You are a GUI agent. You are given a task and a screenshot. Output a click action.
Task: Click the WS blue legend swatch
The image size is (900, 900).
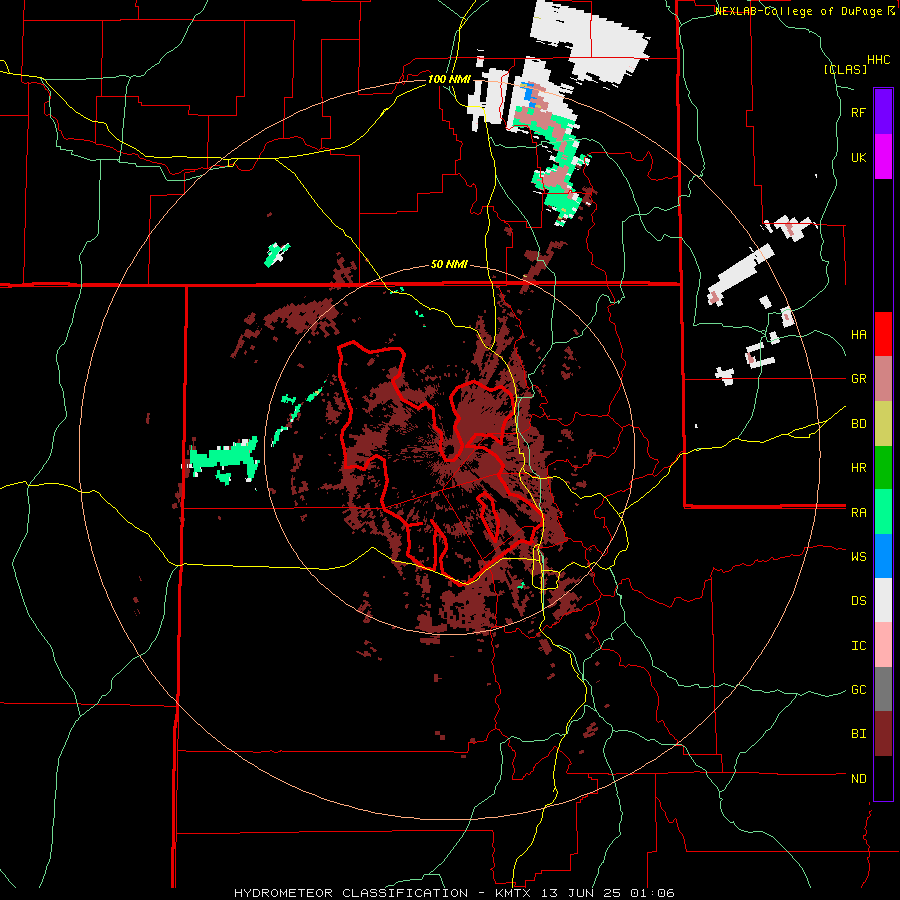tap(883, 556)
